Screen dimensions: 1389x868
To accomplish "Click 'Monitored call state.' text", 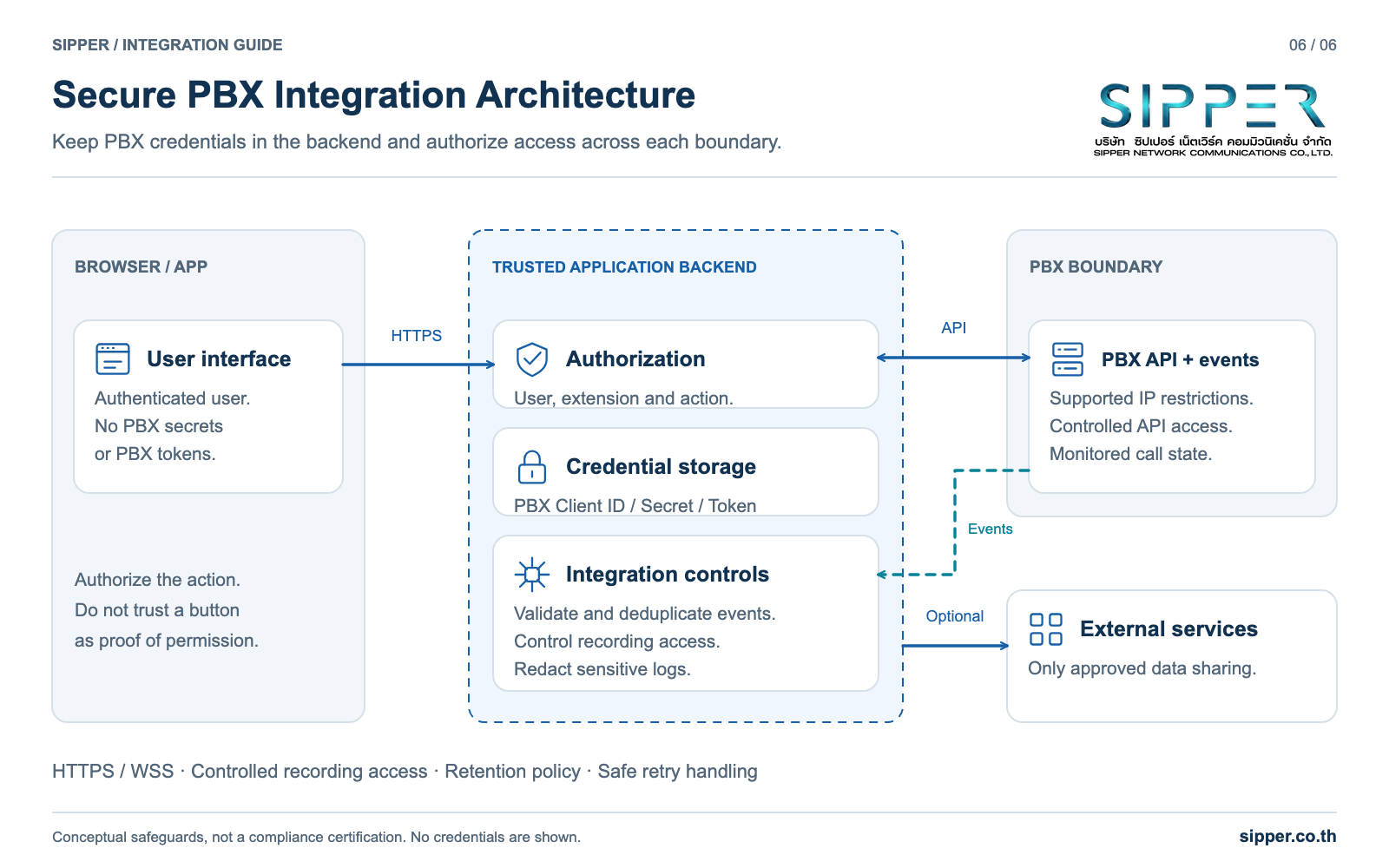I will (1130, 454).
